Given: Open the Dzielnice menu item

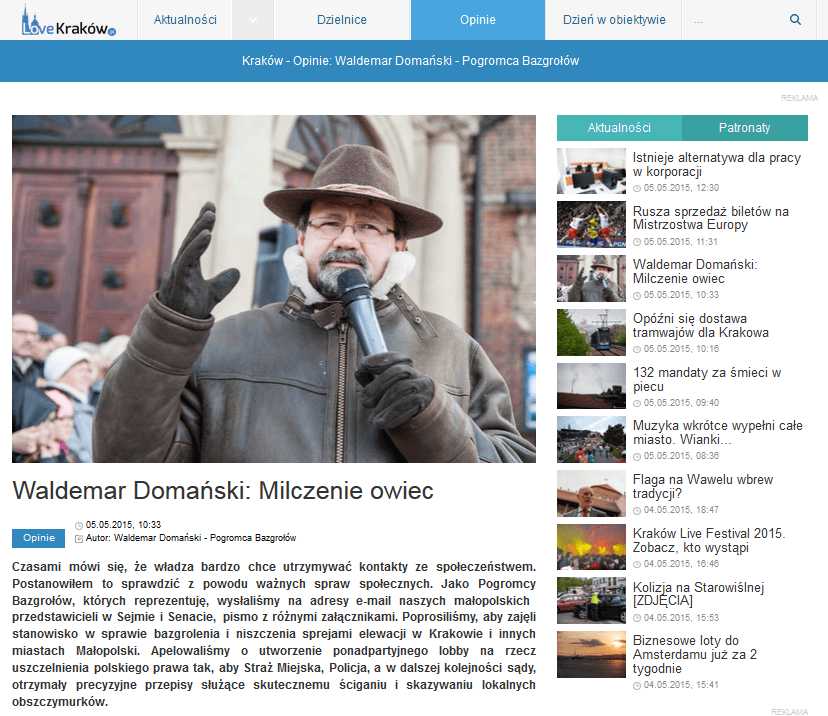Looking at the screenshot, I should [341, 20].
